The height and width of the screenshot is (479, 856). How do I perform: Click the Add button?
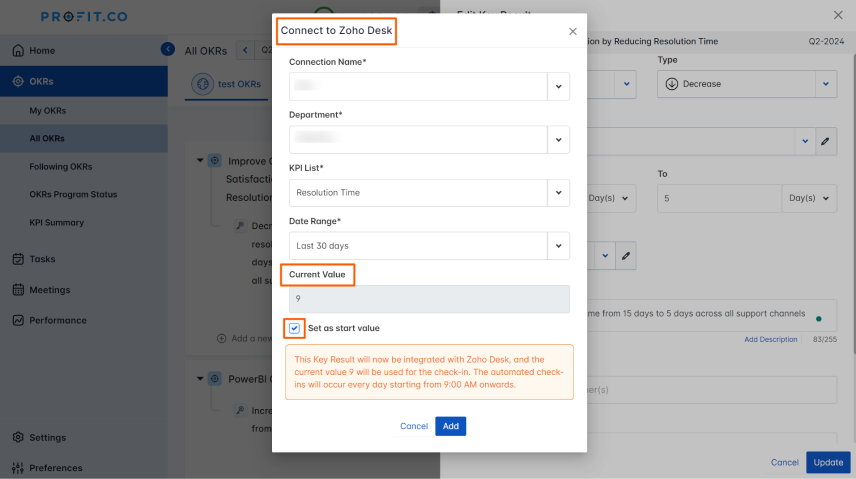tap(450, 426)
